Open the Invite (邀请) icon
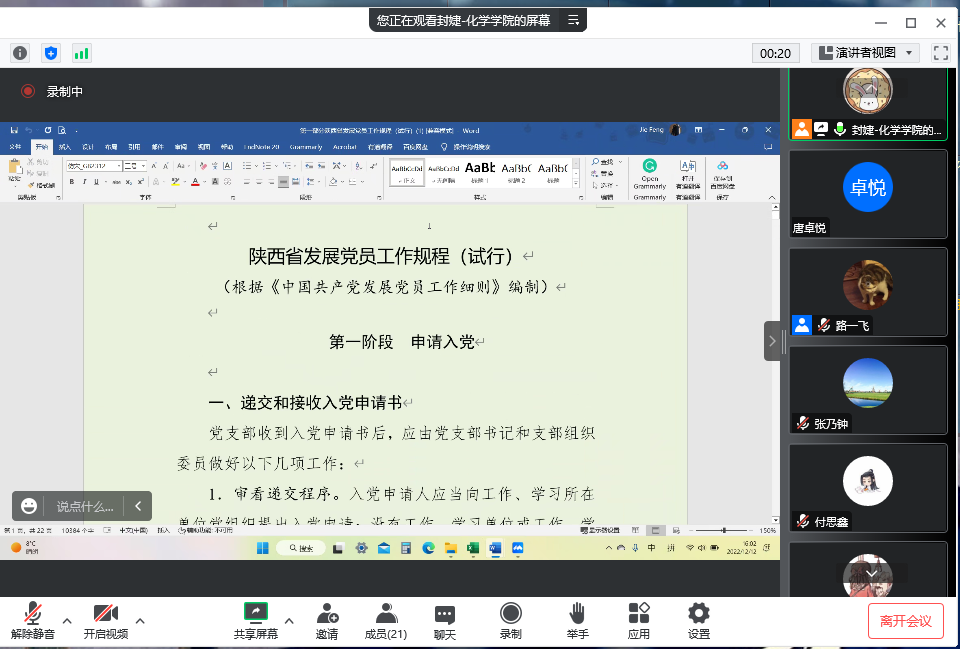 tap(326, 621)
